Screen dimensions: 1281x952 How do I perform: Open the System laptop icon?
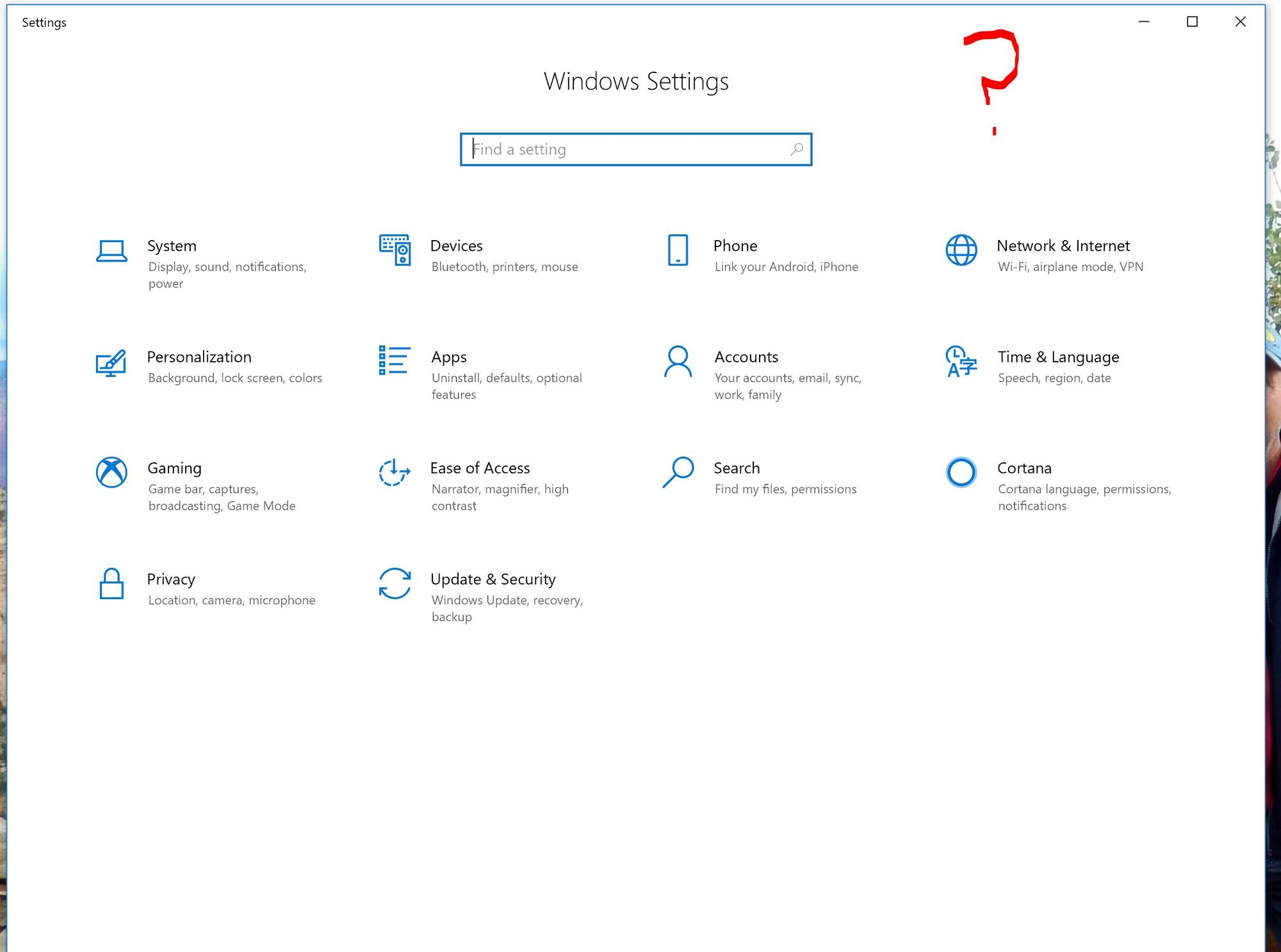pyautogui.click(x=111, y=251)
